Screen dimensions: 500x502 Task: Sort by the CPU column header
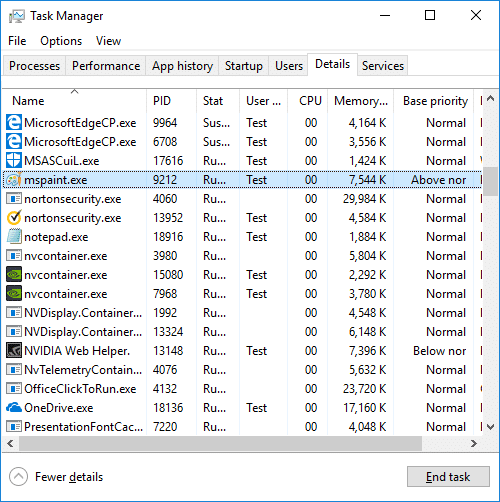coord(308,101)
